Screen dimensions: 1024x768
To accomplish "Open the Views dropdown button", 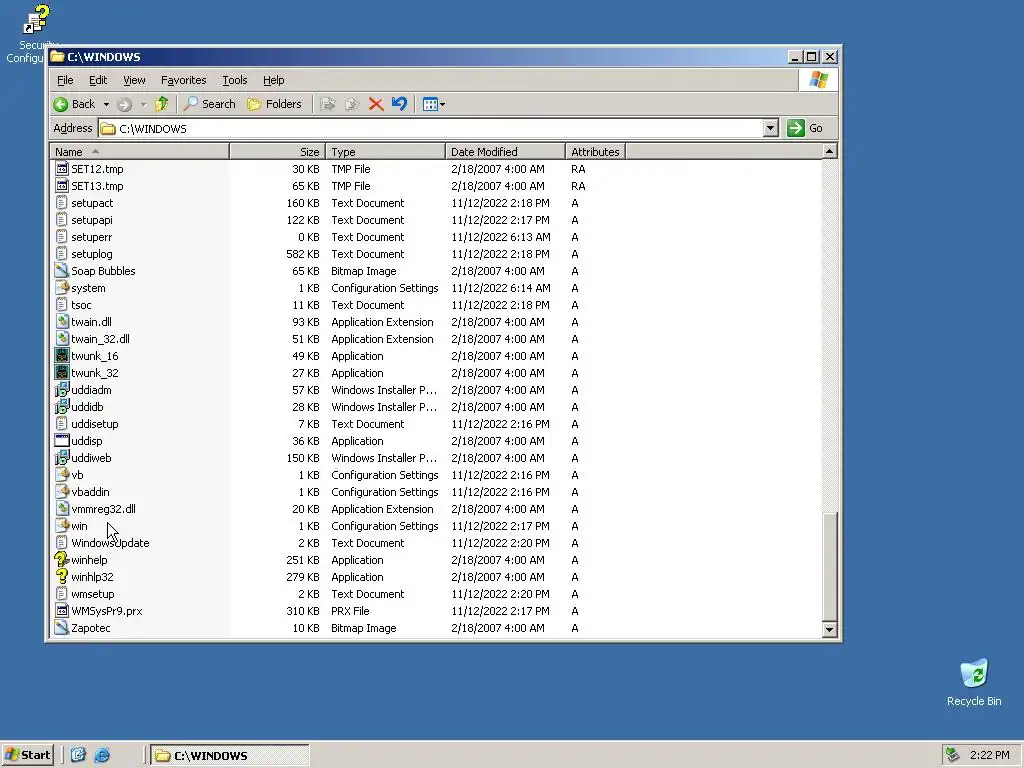I will pyautogui.click(x=434, y=104).
